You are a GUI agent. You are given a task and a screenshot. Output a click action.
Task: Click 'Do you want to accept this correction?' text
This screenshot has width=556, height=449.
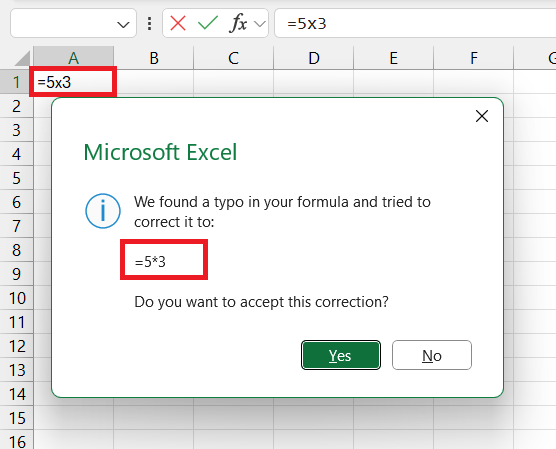pos(261,302)
